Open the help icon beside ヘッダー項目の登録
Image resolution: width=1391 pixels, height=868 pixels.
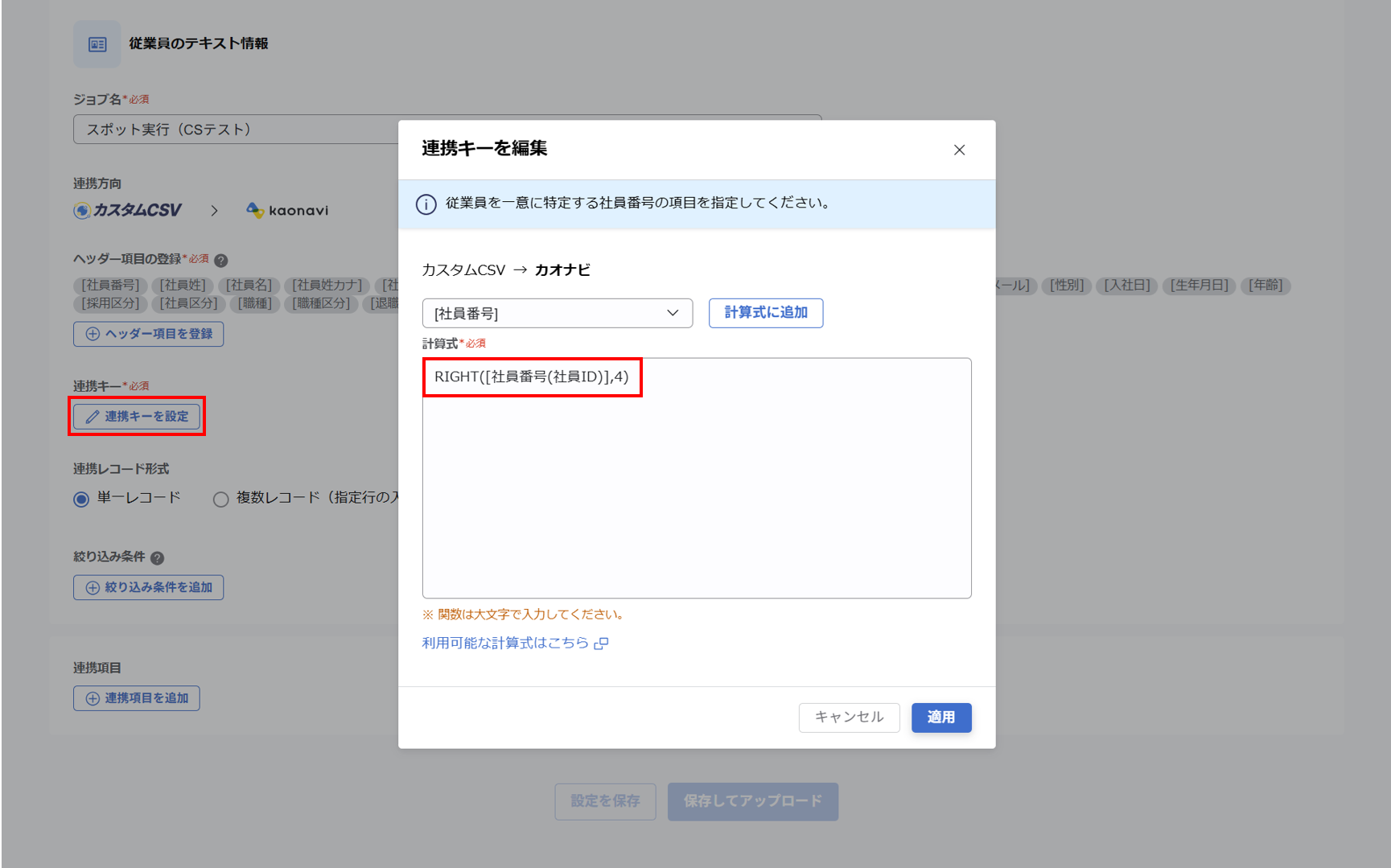point(223,259)
